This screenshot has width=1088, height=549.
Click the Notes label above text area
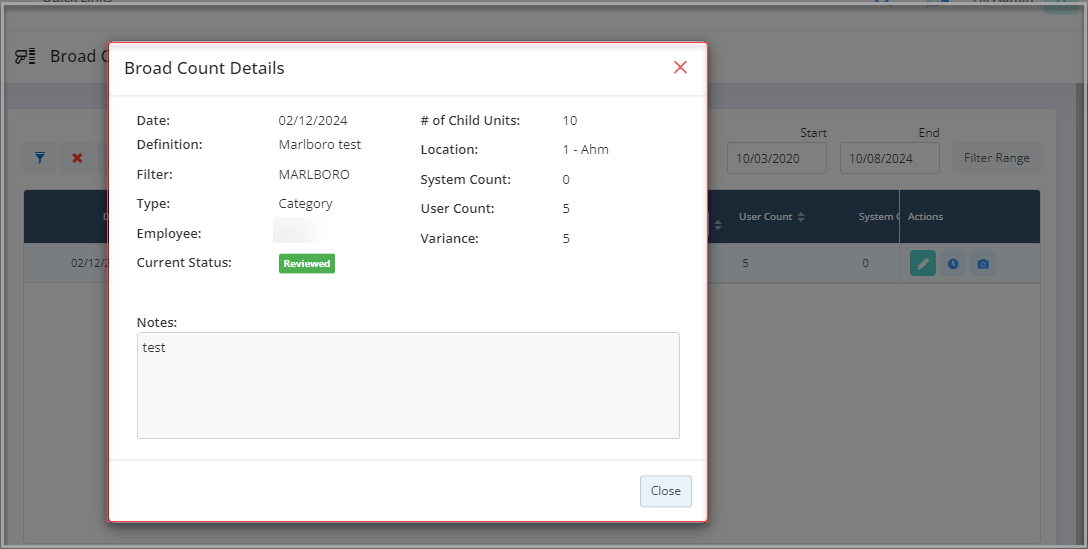point(157,322)
